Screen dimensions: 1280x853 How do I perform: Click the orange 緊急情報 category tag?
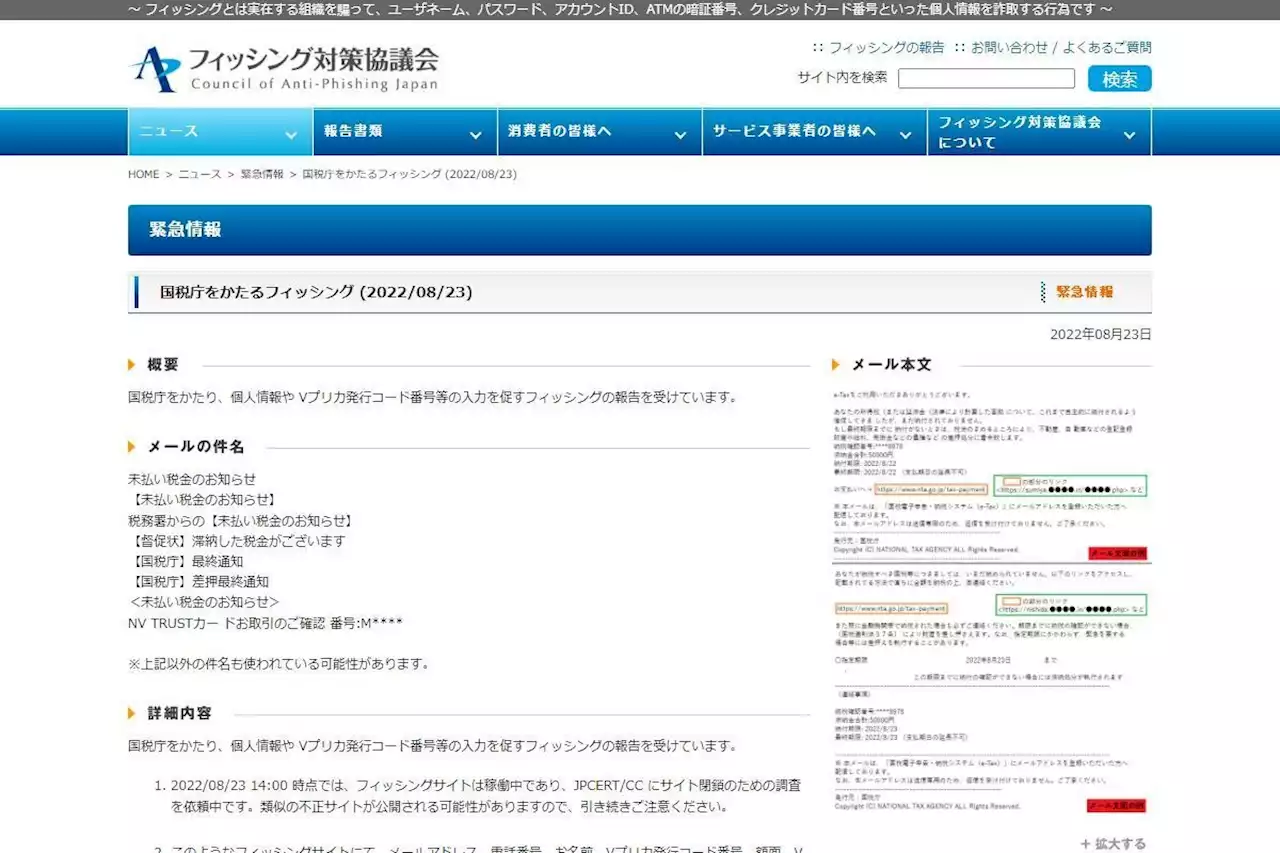1084,292
